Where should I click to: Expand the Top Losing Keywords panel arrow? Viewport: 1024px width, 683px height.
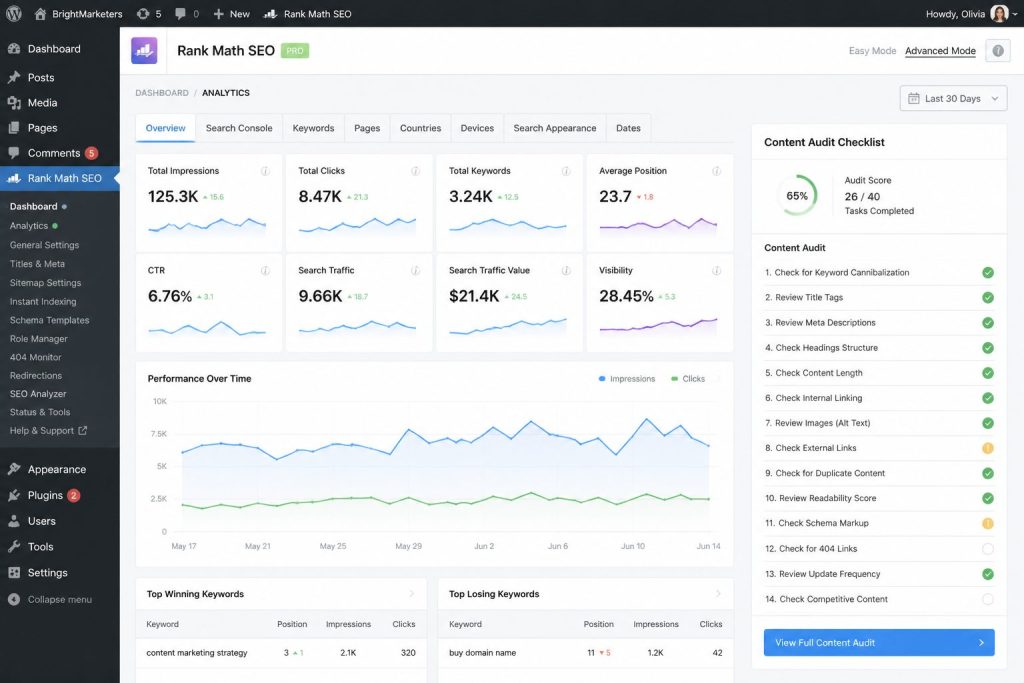[x=718, y=594]
